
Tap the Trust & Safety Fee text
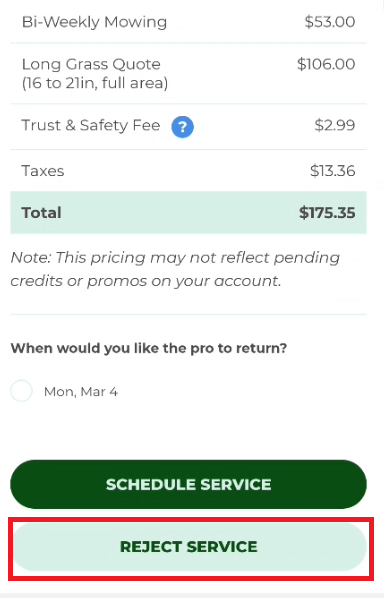point(91,125)
